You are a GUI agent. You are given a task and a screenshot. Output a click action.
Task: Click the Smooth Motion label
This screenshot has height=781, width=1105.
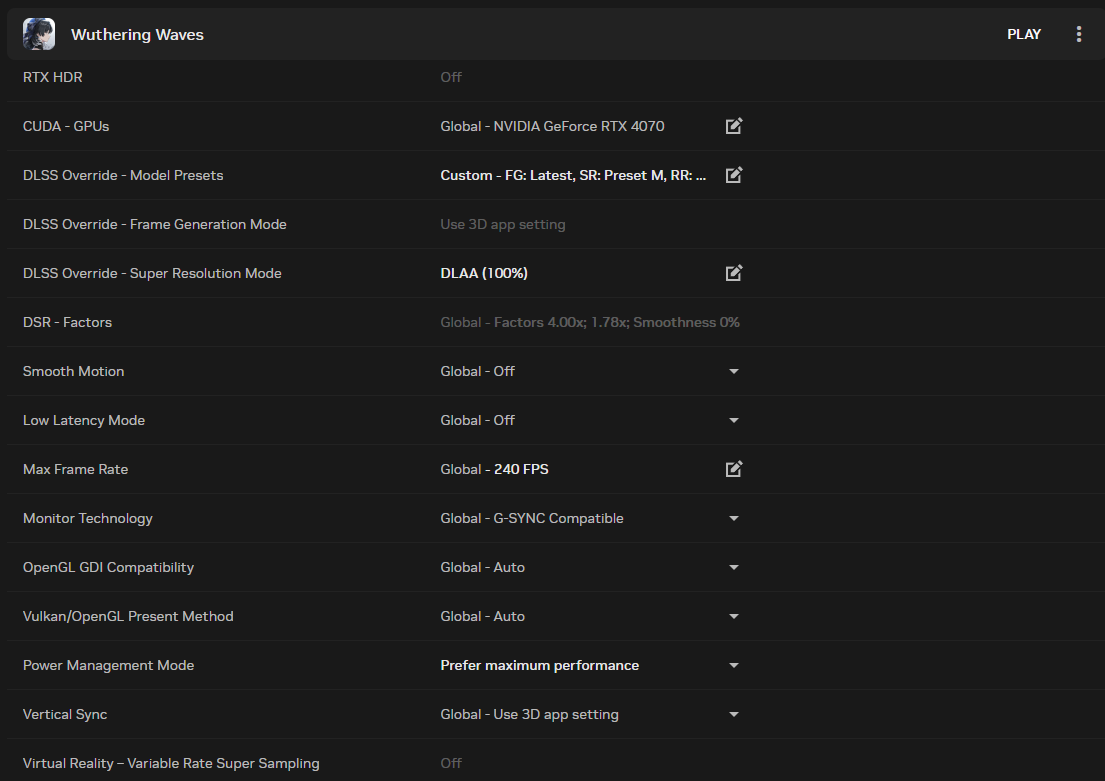[x=73, y=371]
